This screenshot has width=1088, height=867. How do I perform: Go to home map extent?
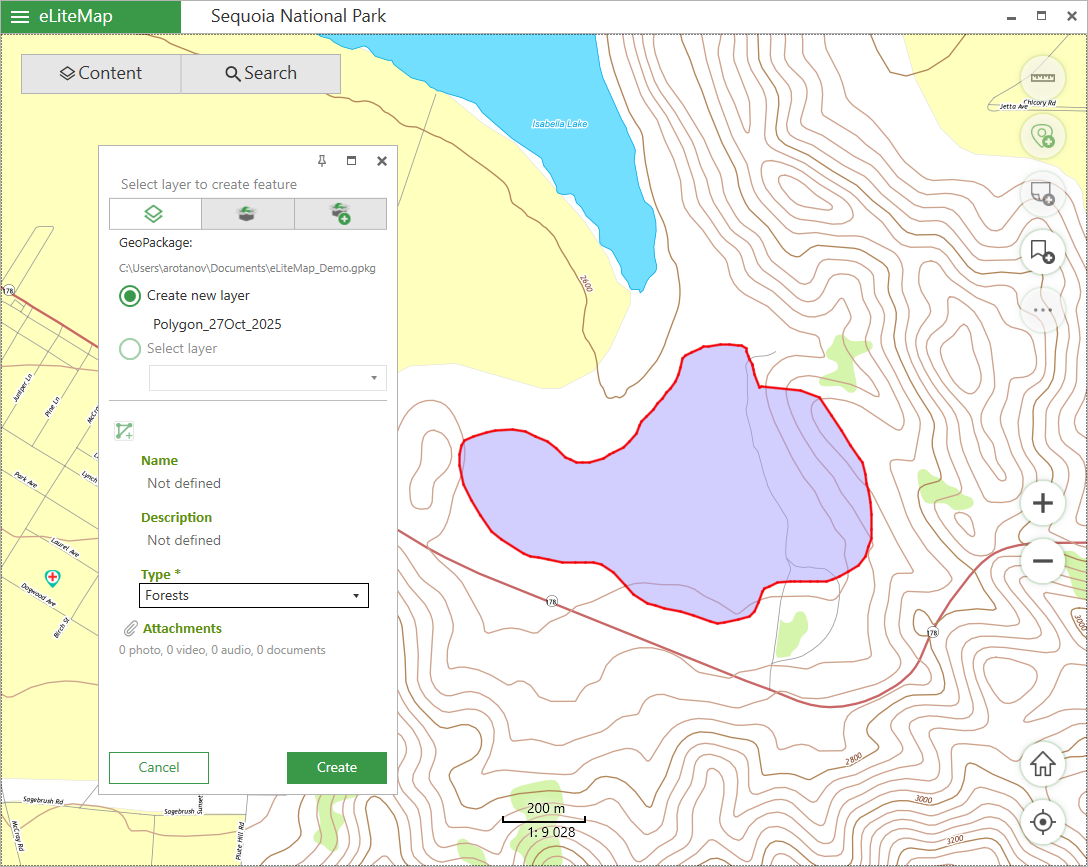pyautogui.click(x=1042, y=764)
